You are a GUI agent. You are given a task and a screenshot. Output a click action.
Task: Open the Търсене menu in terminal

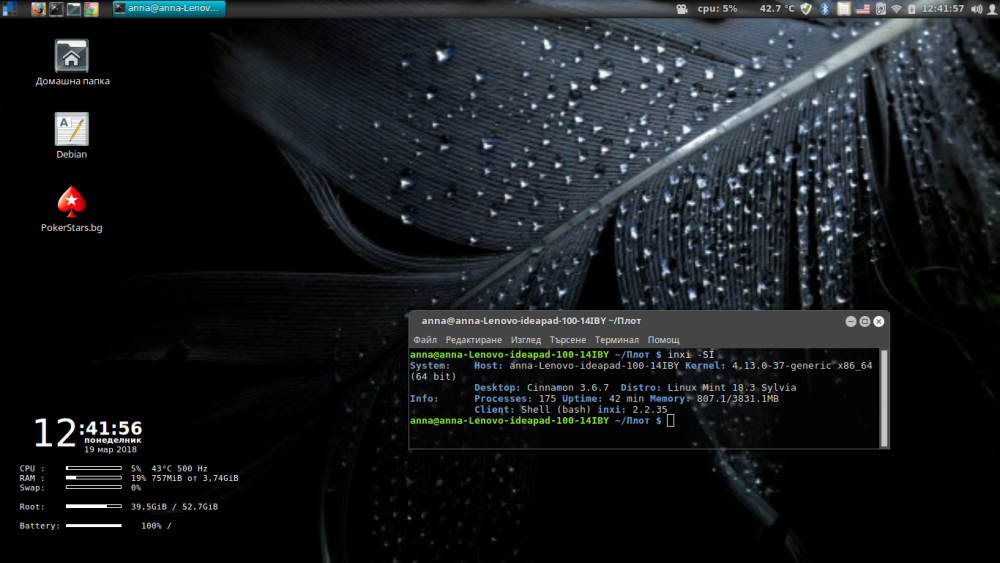(x=568, y=340)
